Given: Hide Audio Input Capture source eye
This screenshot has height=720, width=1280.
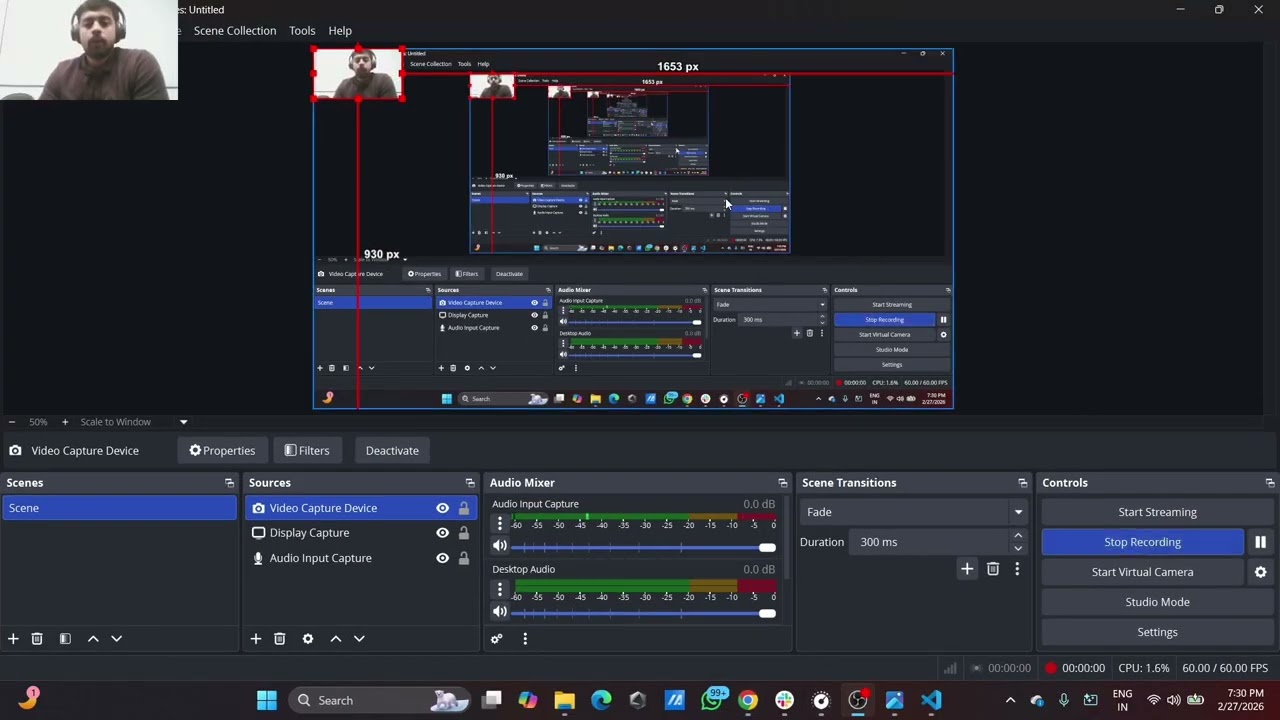Looking at the screenshot, I should pyautogui.click(x=442, y=558).
